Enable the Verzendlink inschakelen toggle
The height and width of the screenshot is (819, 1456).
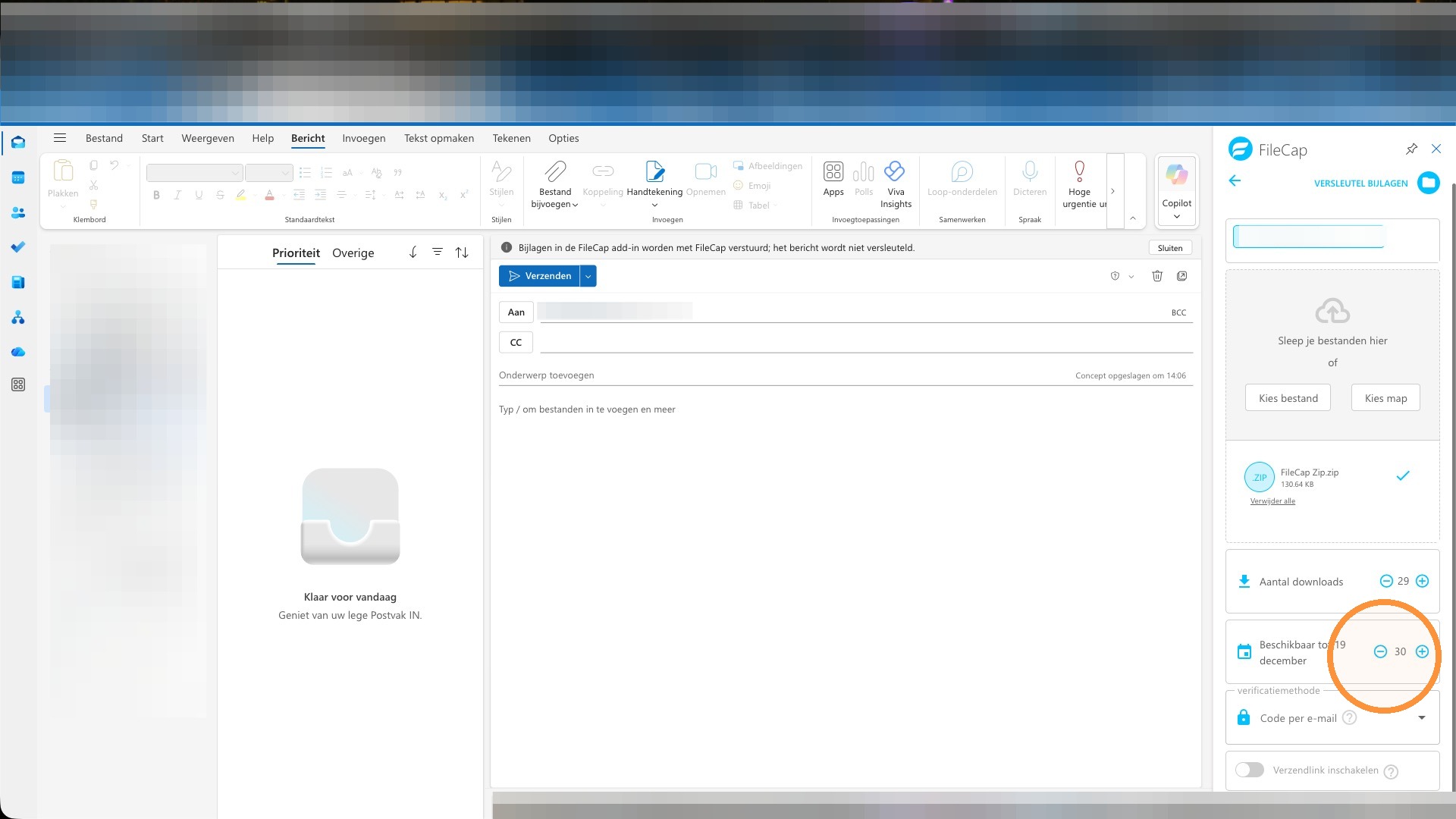tap(1250, 770)
